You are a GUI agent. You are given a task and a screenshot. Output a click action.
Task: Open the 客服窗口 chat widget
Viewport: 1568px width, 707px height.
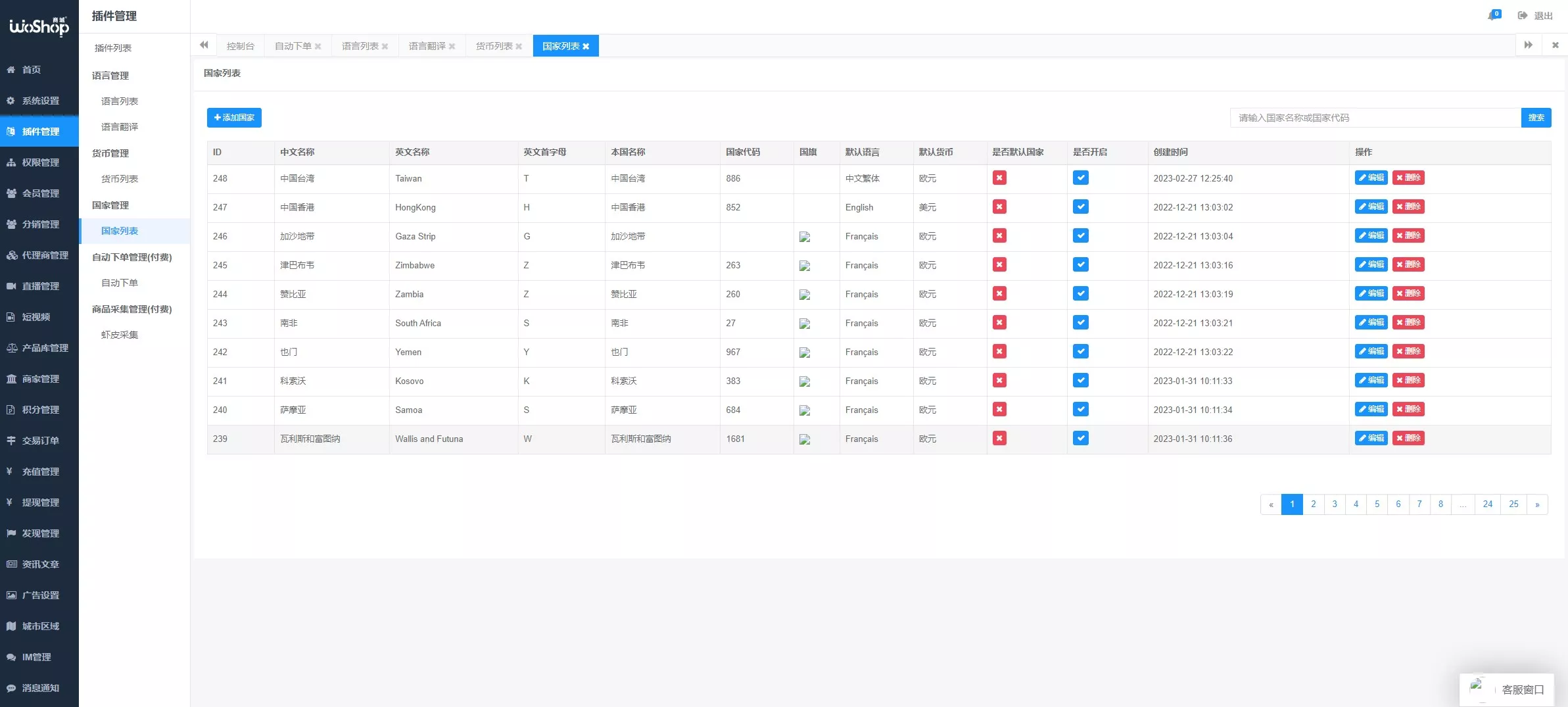coord(1507,689)
